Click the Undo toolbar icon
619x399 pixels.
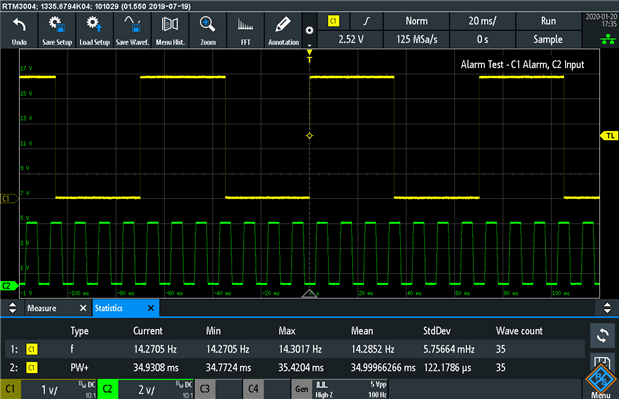point(19,30)
